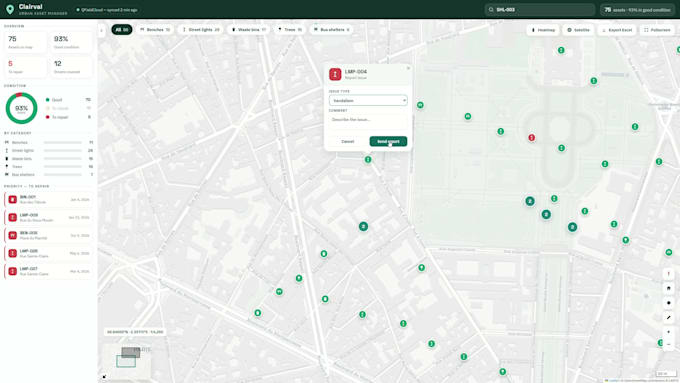Close the LMP-004 report popup

click(408, 68)
